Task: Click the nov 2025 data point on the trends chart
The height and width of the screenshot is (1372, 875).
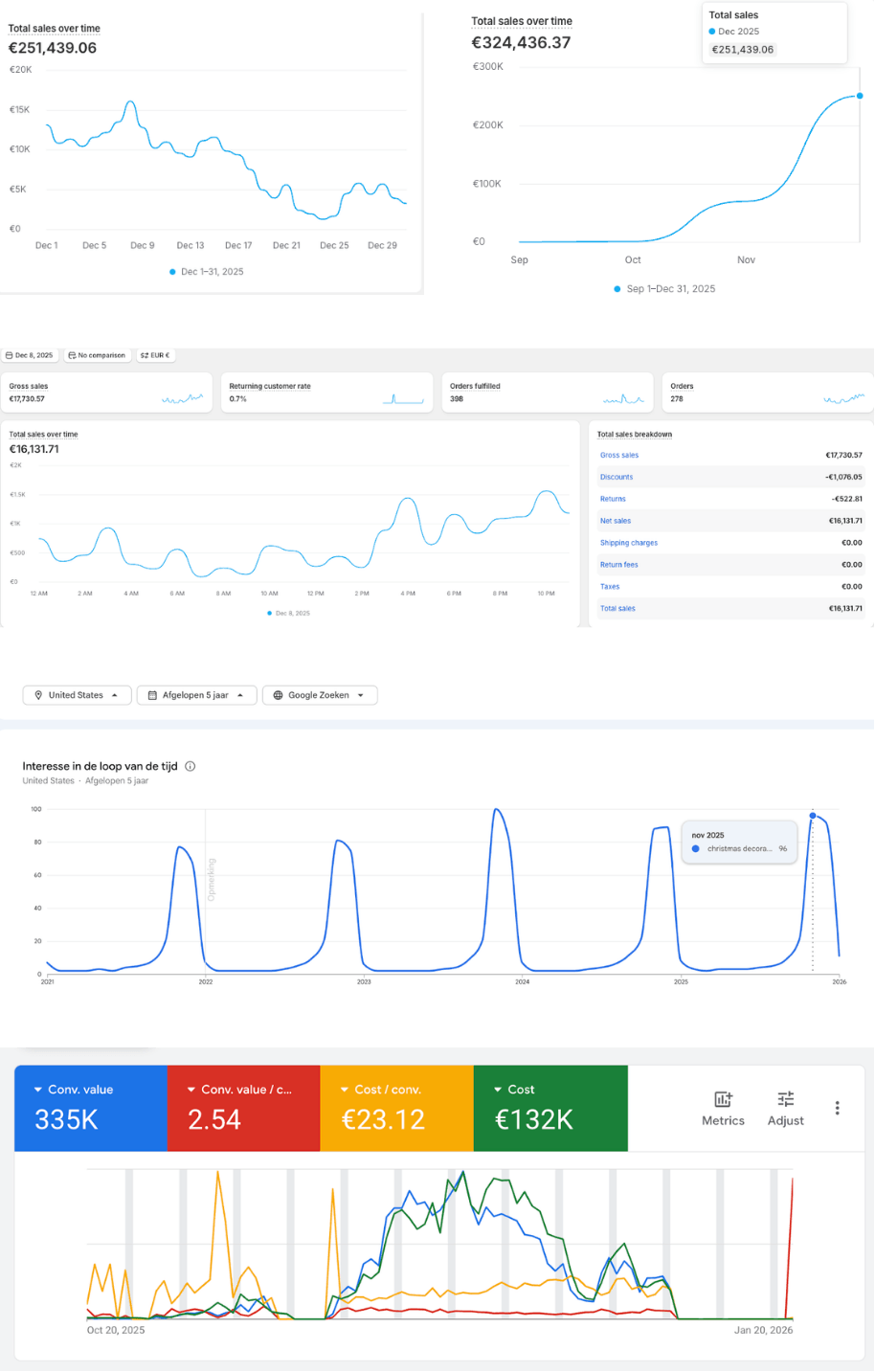Action: (x=813, y=816)
